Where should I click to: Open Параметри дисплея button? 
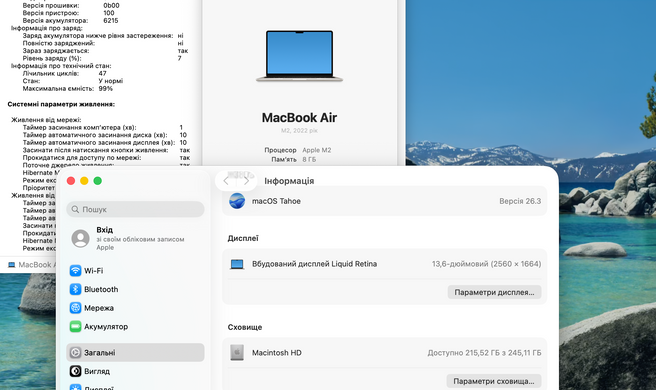coord(494,292)
